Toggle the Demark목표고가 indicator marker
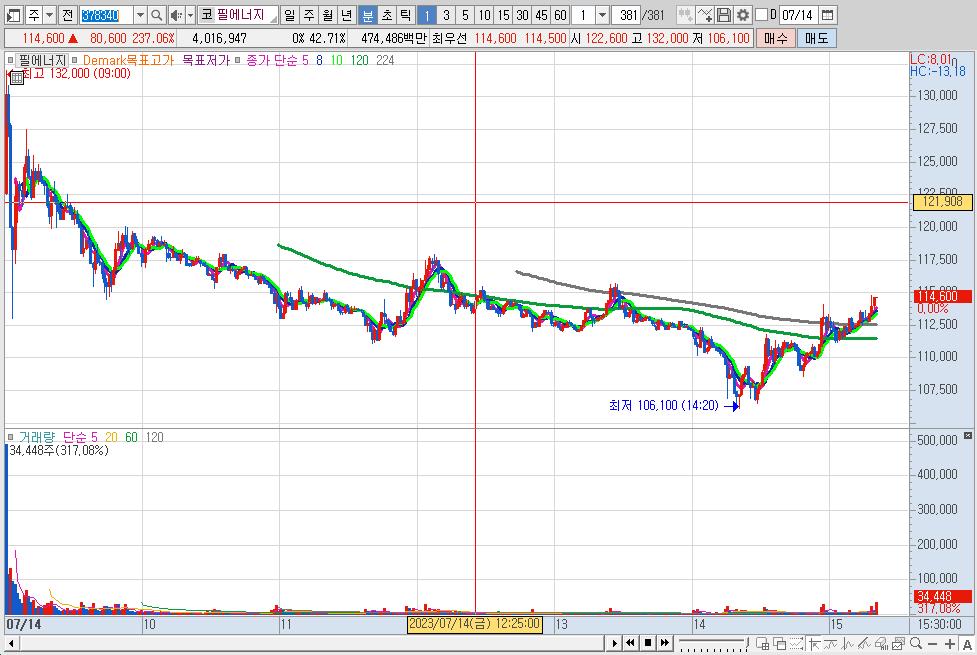977x655 pixels. [x=75, y=60]
